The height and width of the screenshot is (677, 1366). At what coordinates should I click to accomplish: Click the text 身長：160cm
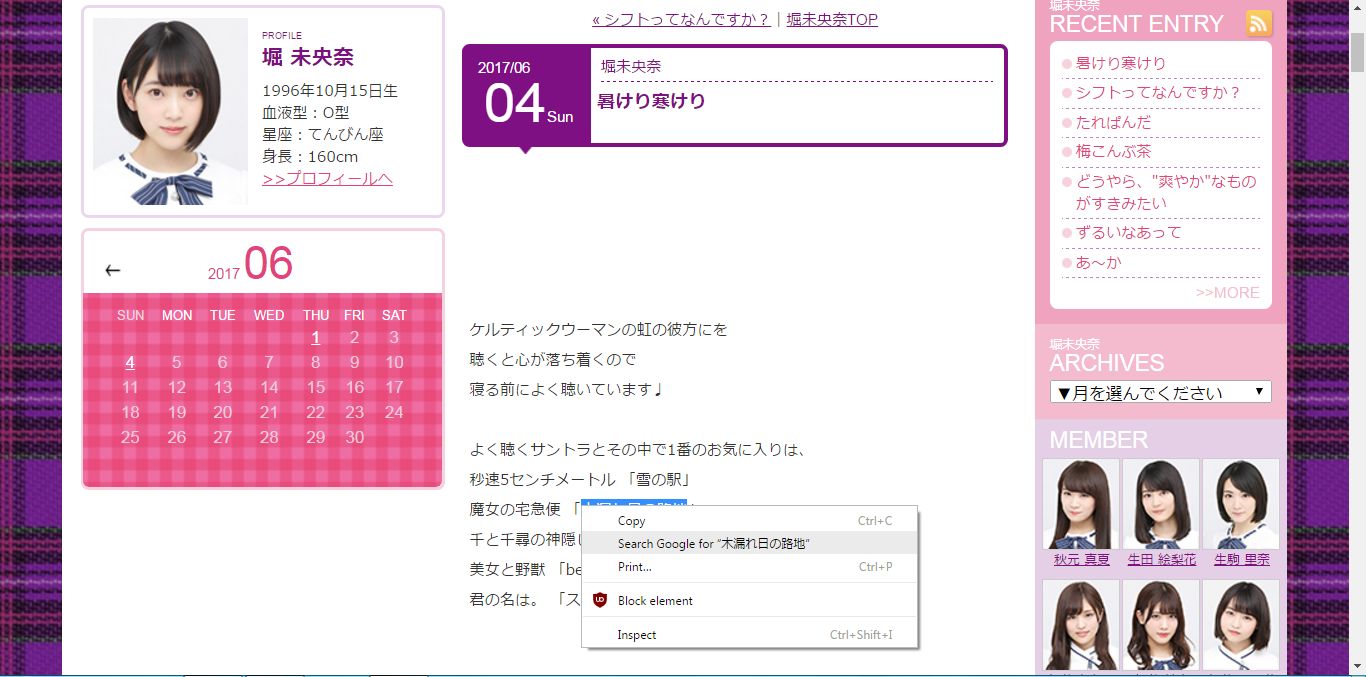310,156
